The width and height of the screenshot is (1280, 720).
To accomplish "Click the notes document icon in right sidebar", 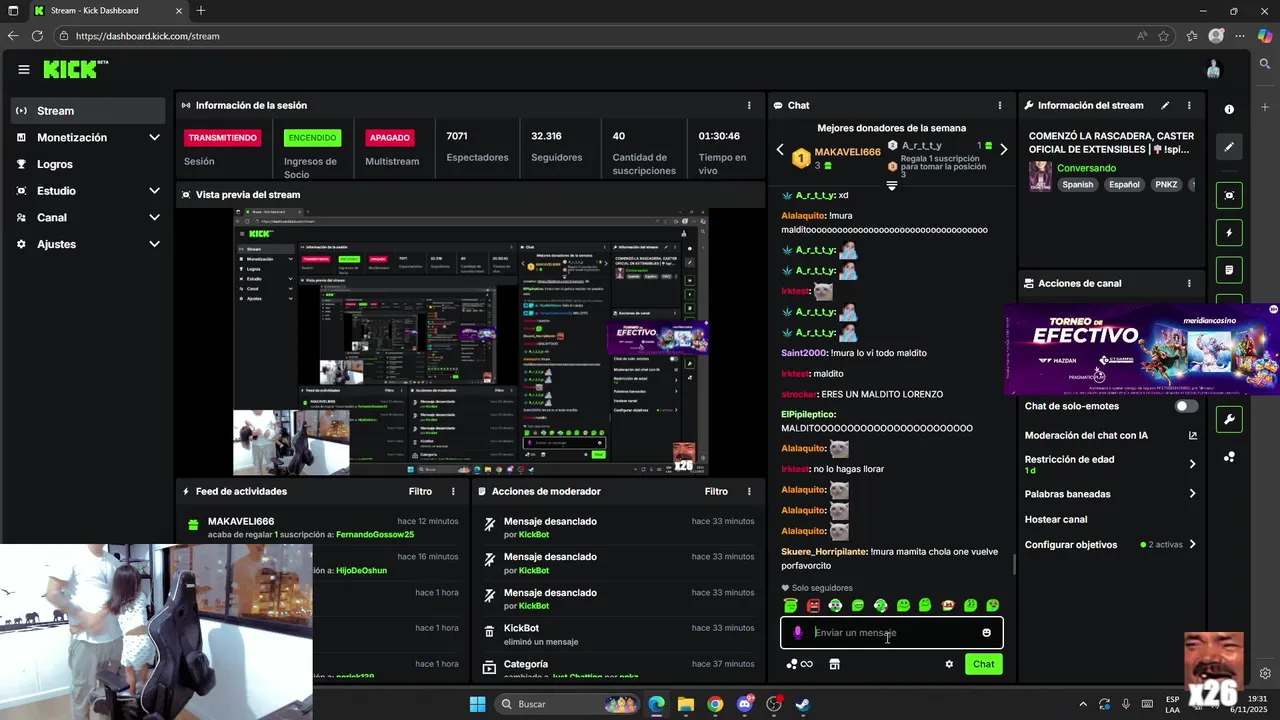I will [x=1229, y=270].
